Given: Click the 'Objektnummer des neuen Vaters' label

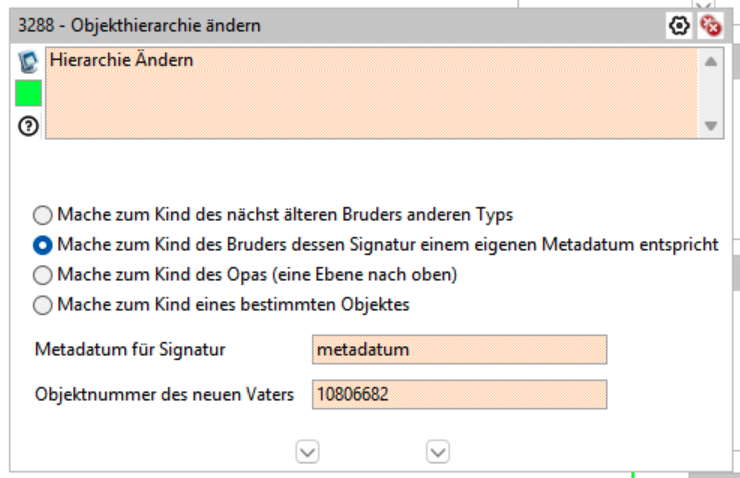Looking at the screenshot, I should (164, 395).
